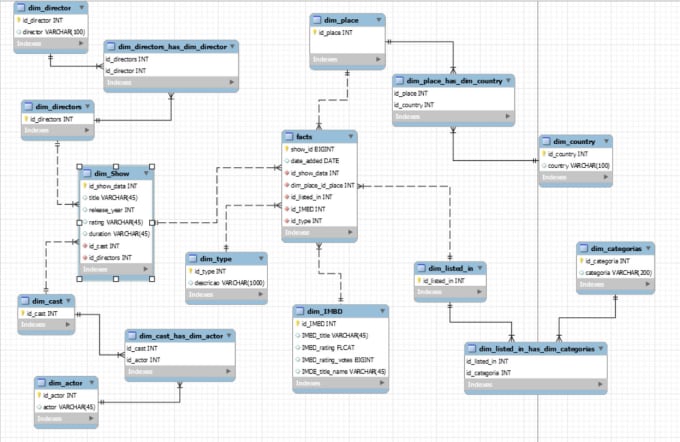Select 'id_categoria INT' in dim_listed_in_has_dim_categorias
Image resolution: width=680 pixels, height=442 pixels.
[x=536, y=373]
